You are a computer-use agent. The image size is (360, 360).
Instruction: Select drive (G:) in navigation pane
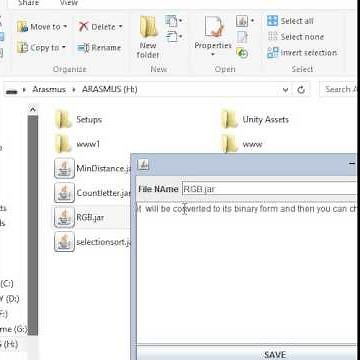(13, 329)
